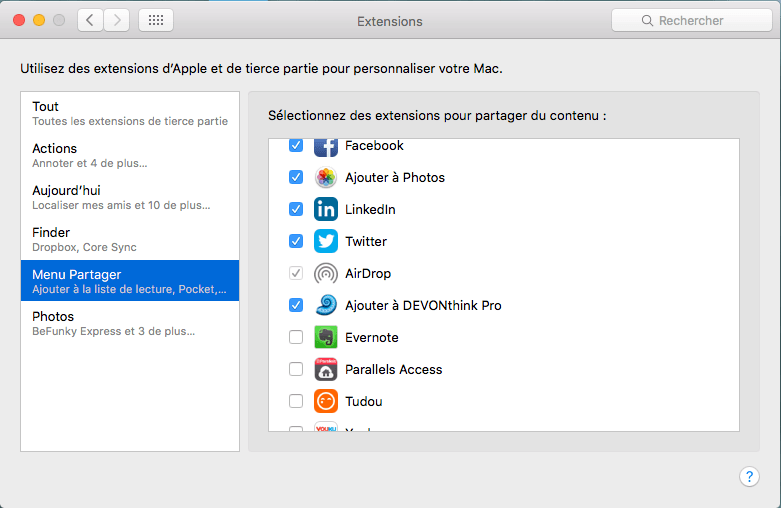781x508 pixels.
Task: Click the LinkedIn icon in extensions list
Action: click(326, 209)
